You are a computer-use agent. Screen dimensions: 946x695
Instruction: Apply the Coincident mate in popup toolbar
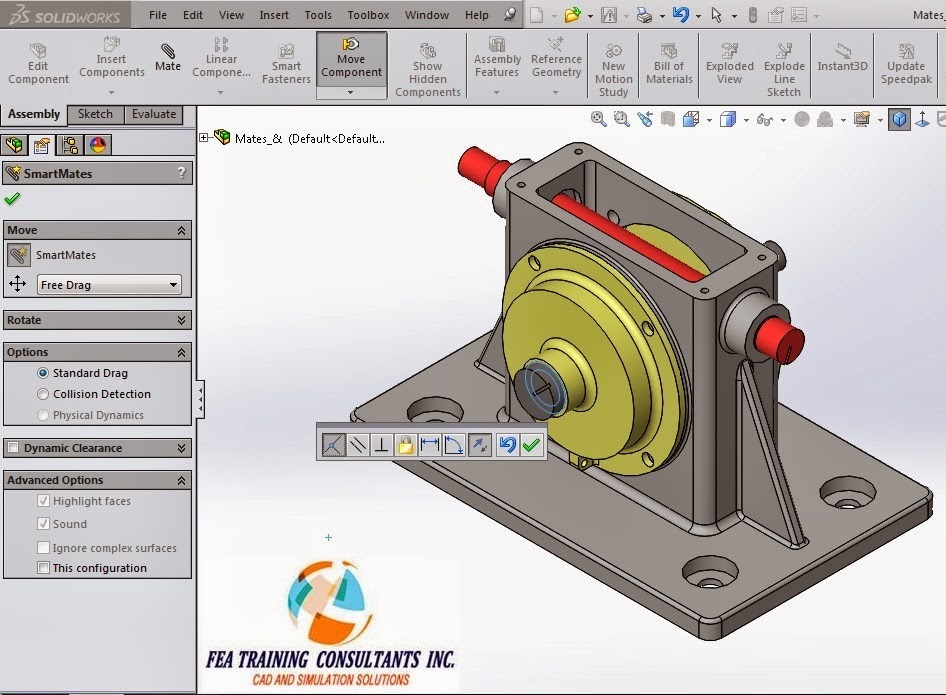(x=334, y=445)
